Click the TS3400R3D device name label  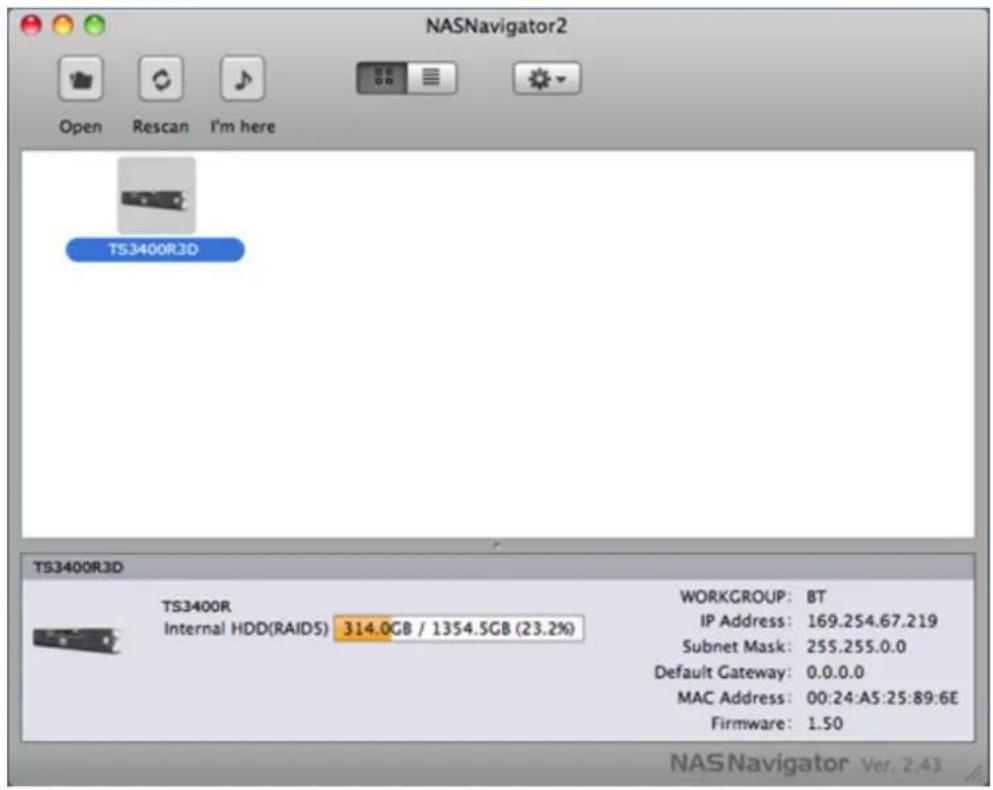click(155, 250)
